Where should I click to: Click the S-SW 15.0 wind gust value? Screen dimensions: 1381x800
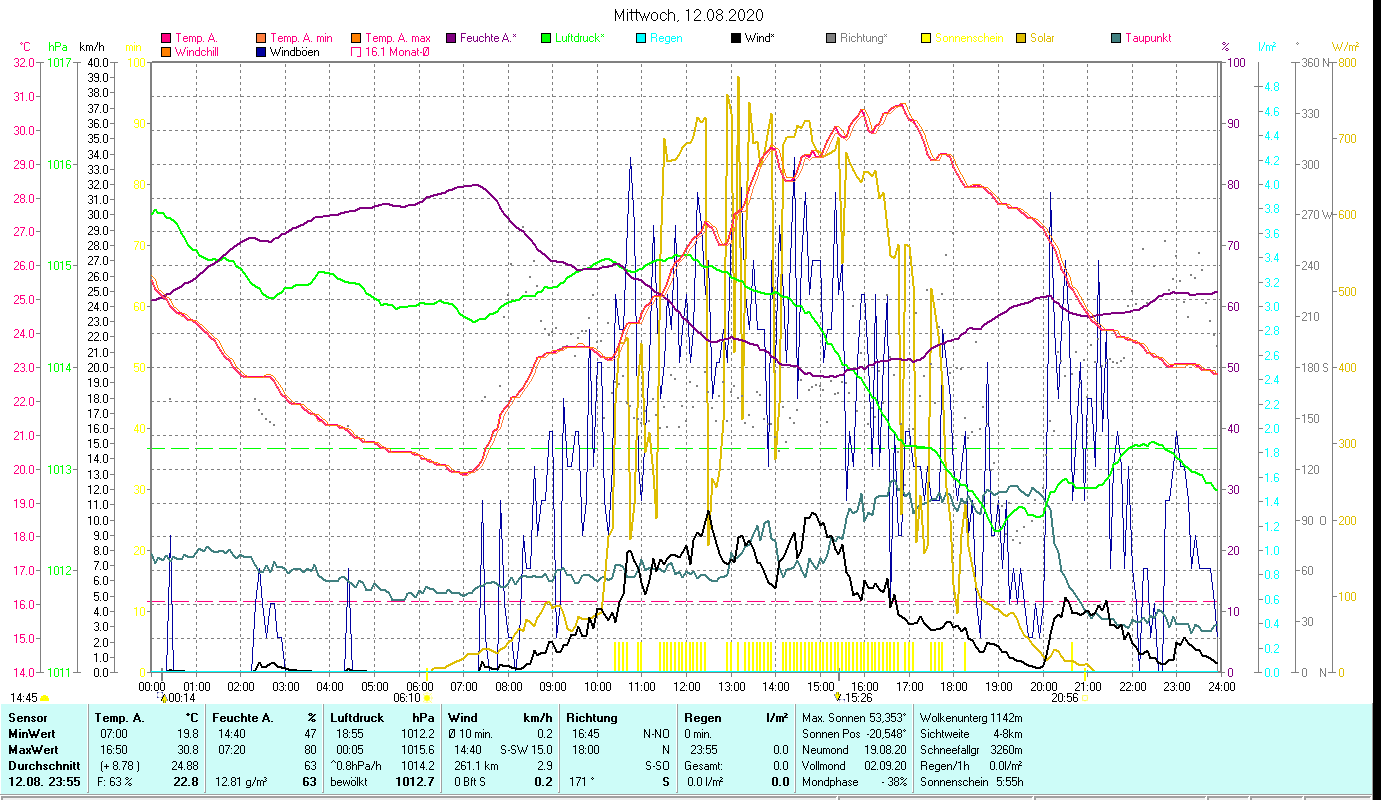coord(526,749)
